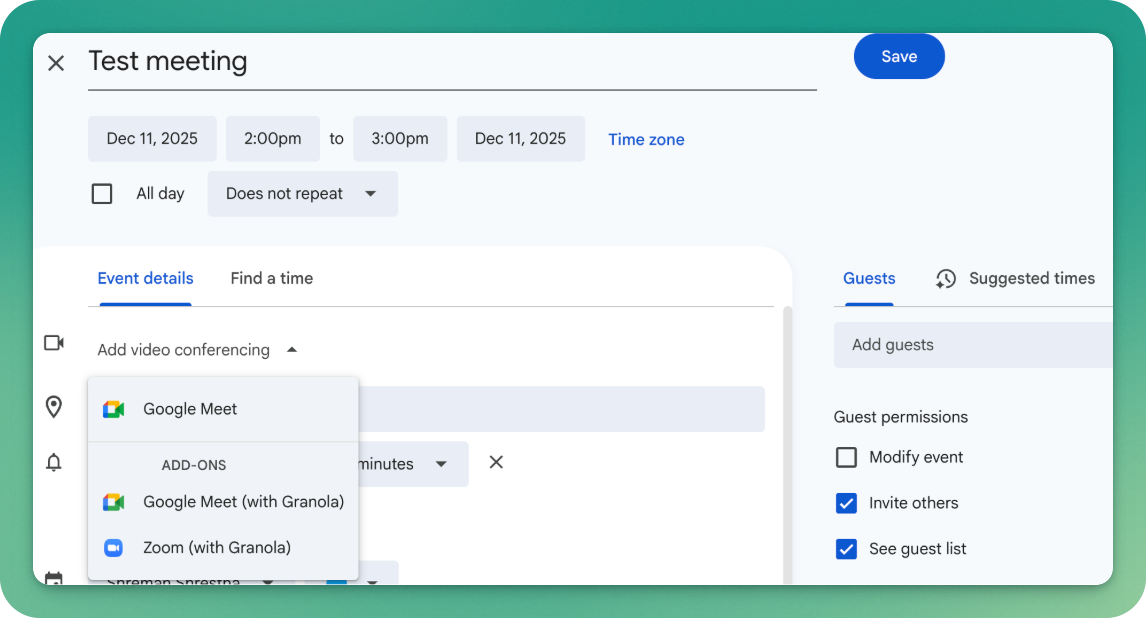This screenshot has height=618, width=1146.
Task: Click the video camera conferencing icon
Action: pyautogui.click(x=54, y=343)
